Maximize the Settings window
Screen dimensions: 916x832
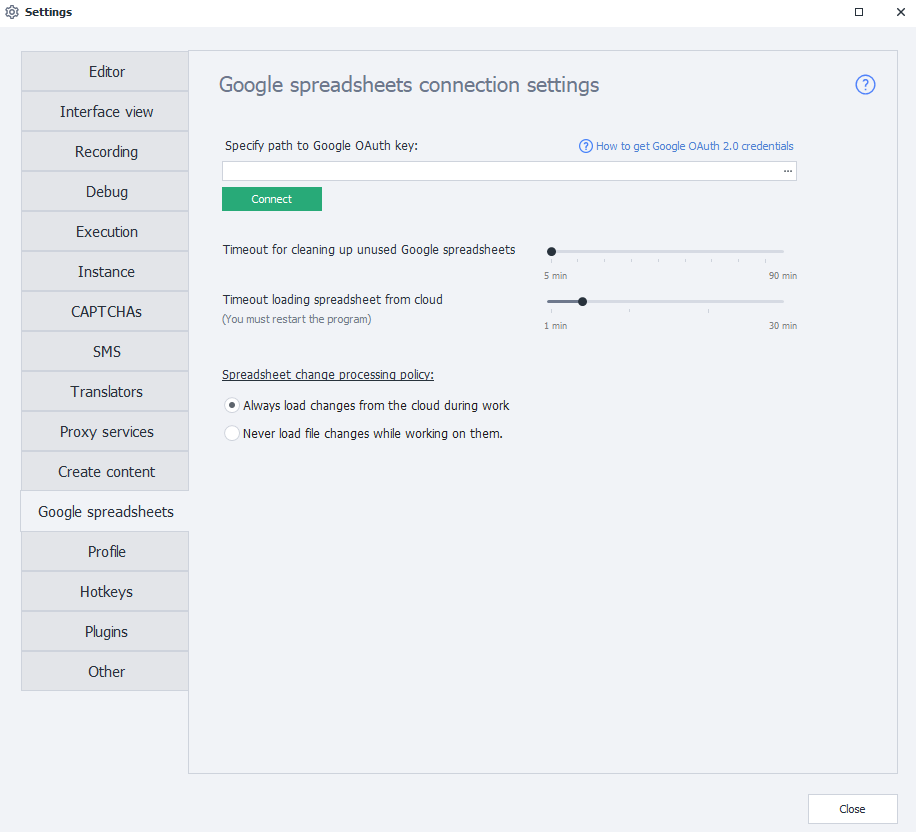859,12
